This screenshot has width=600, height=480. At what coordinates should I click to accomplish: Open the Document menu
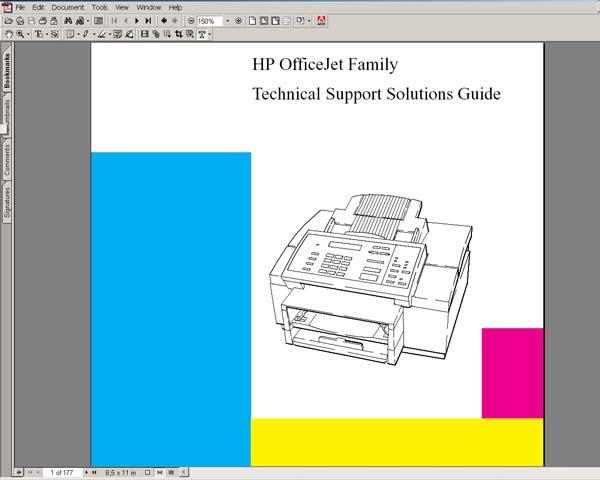click(x=67, y=7)
